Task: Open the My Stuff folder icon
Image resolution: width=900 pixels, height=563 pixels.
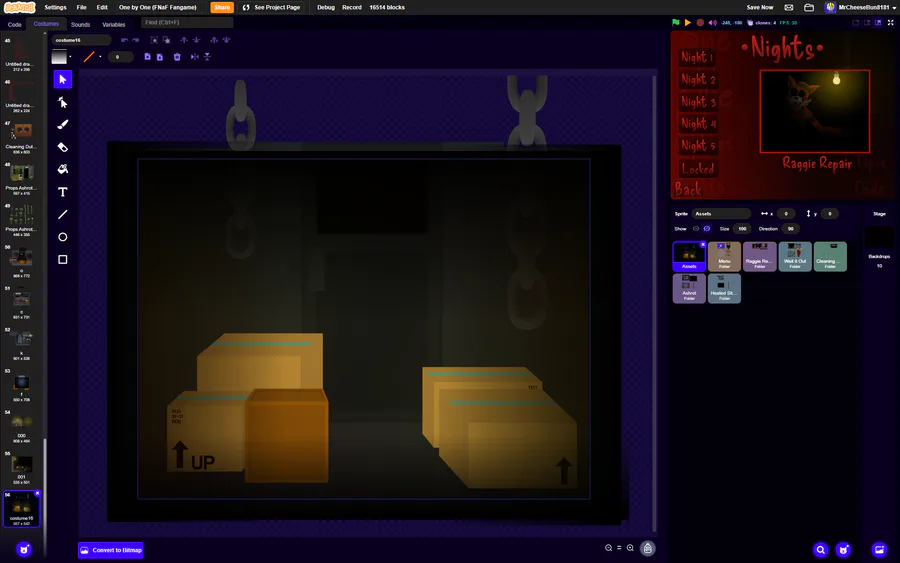Action: [x=809, y=7]
